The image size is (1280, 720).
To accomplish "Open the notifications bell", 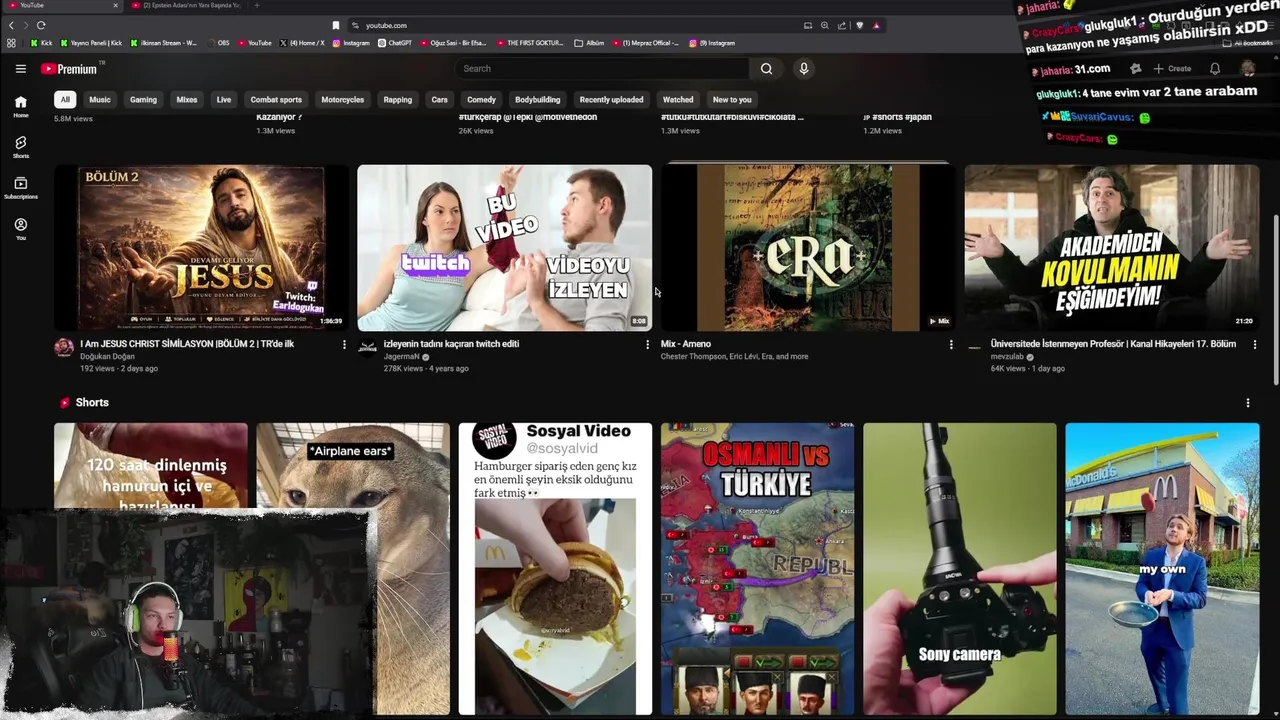I will point(1214,69).
